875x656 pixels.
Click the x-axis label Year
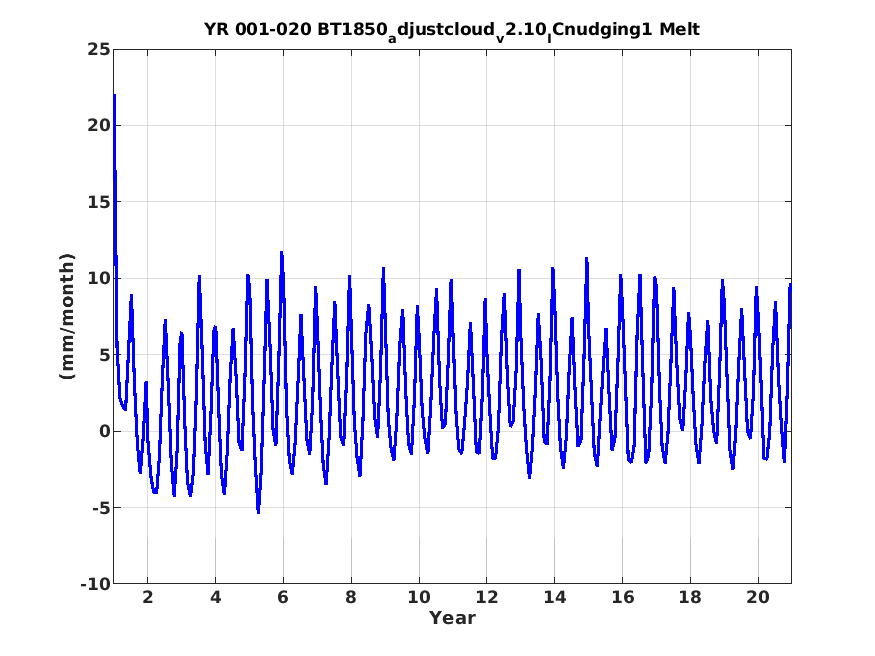click(452, 618)
